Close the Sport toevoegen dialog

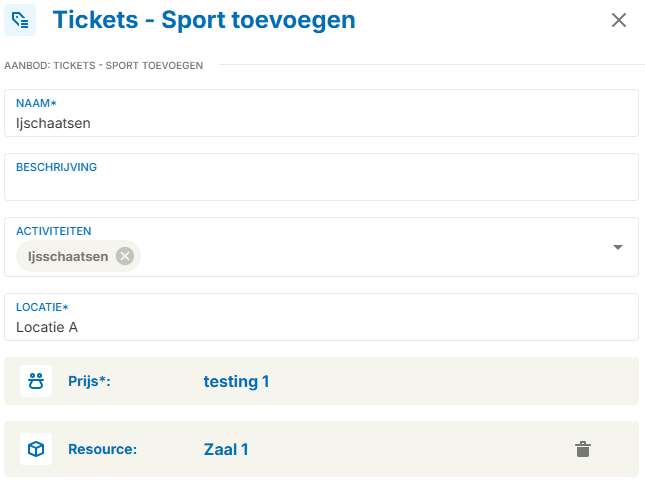619,20
